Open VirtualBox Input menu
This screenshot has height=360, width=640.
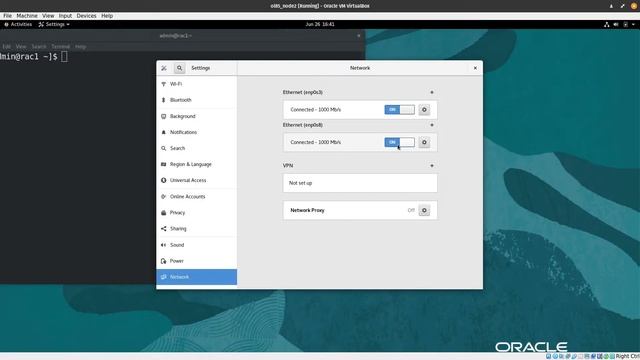click(x=65, y=16)
